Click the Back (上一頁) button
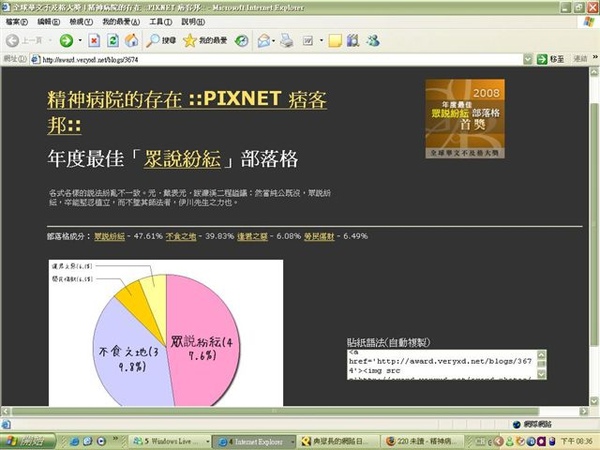600x450 pixels. (24, 40)
